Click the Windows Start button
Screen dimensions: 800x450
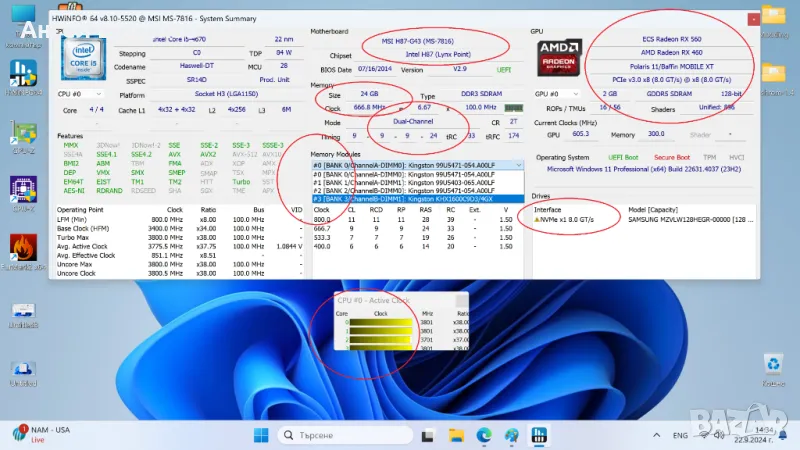(x=260, y=435)
